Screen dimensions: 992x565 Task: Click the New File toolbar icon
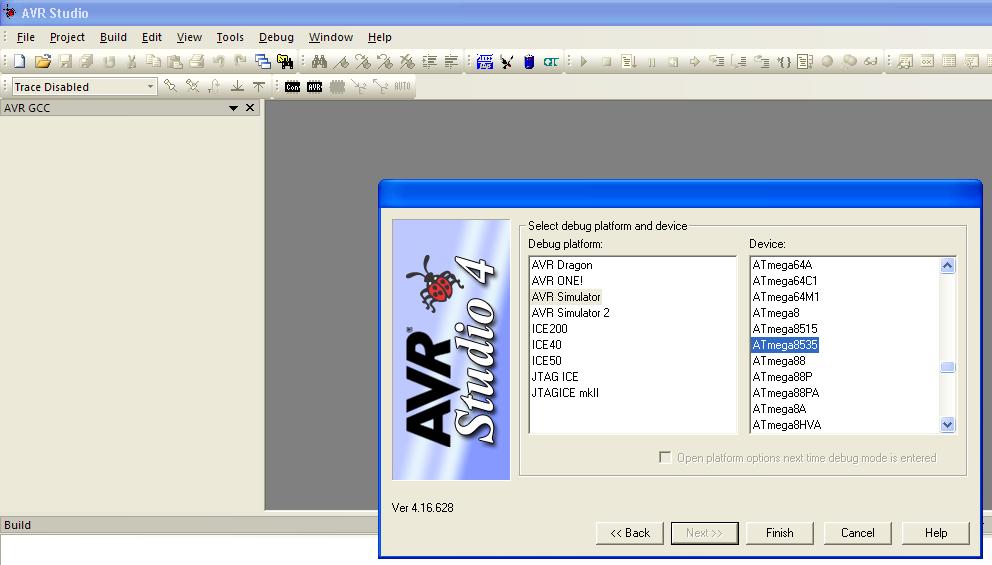19,62
